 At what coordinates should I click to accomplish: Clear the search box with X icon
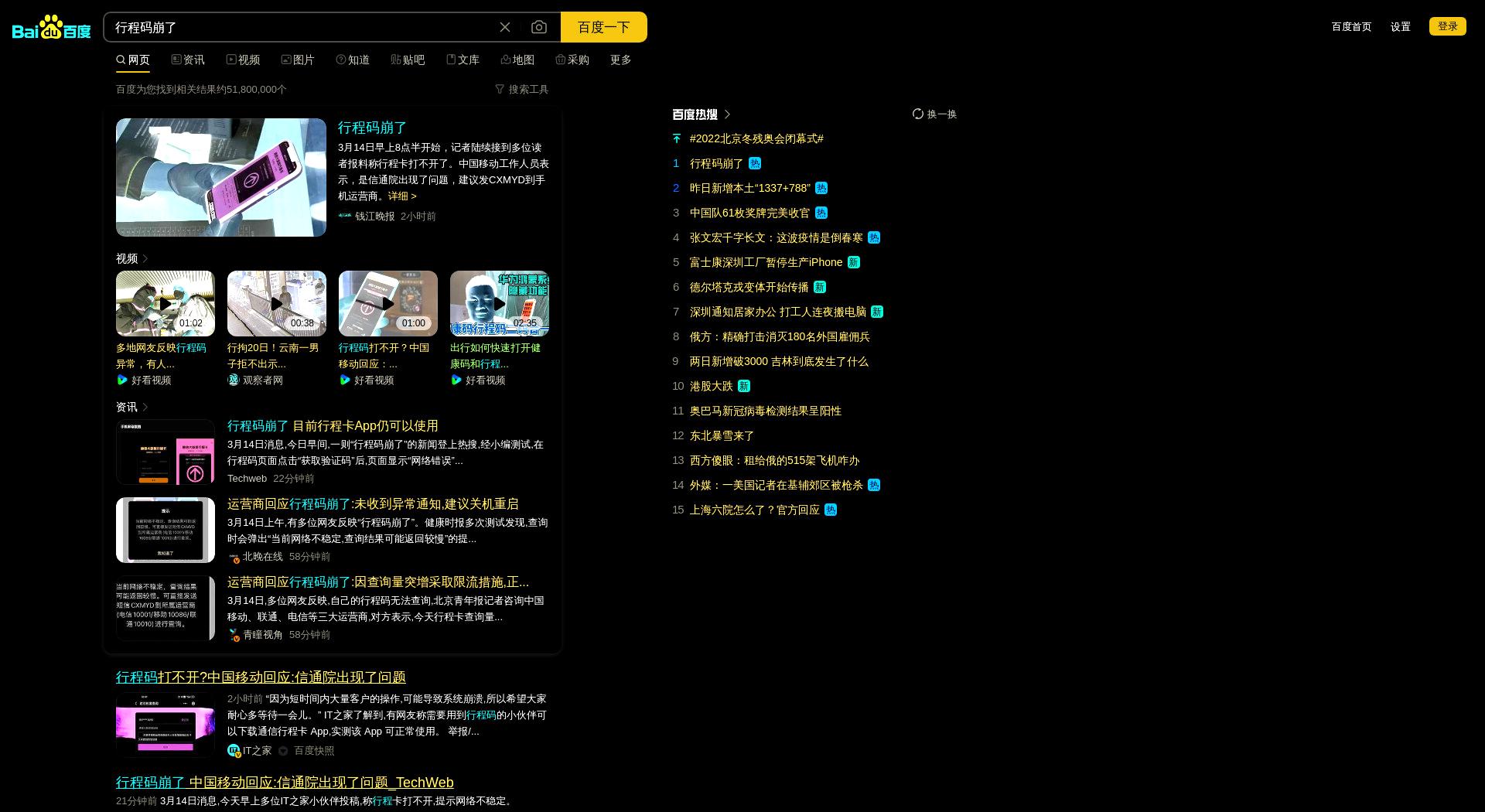pyautogui.click(x=505, y=27)
